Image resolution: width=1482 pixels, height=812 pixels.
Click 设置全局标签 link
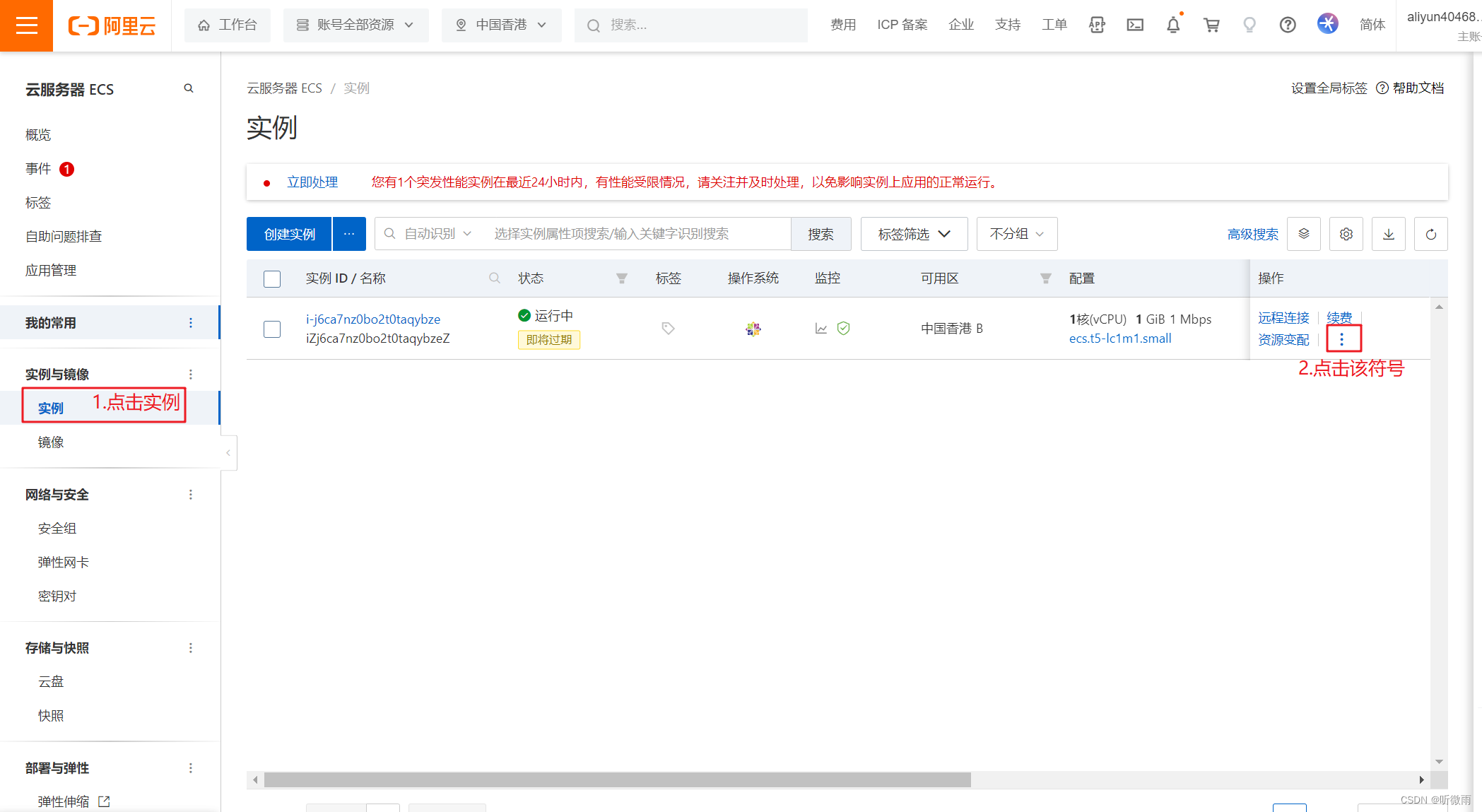(1329, 88)
